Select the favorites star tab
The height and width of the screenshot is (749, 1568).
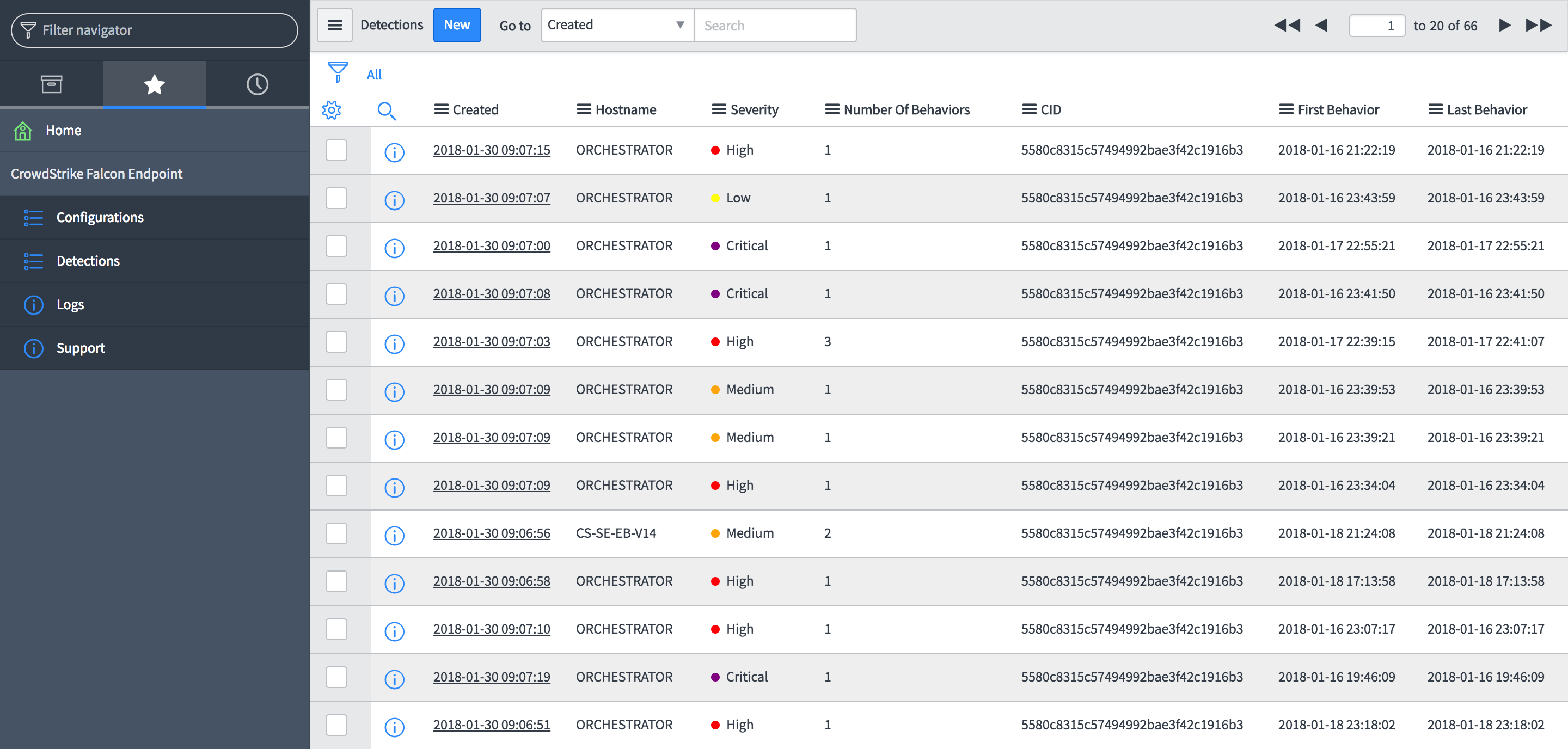tap(154, 84)
